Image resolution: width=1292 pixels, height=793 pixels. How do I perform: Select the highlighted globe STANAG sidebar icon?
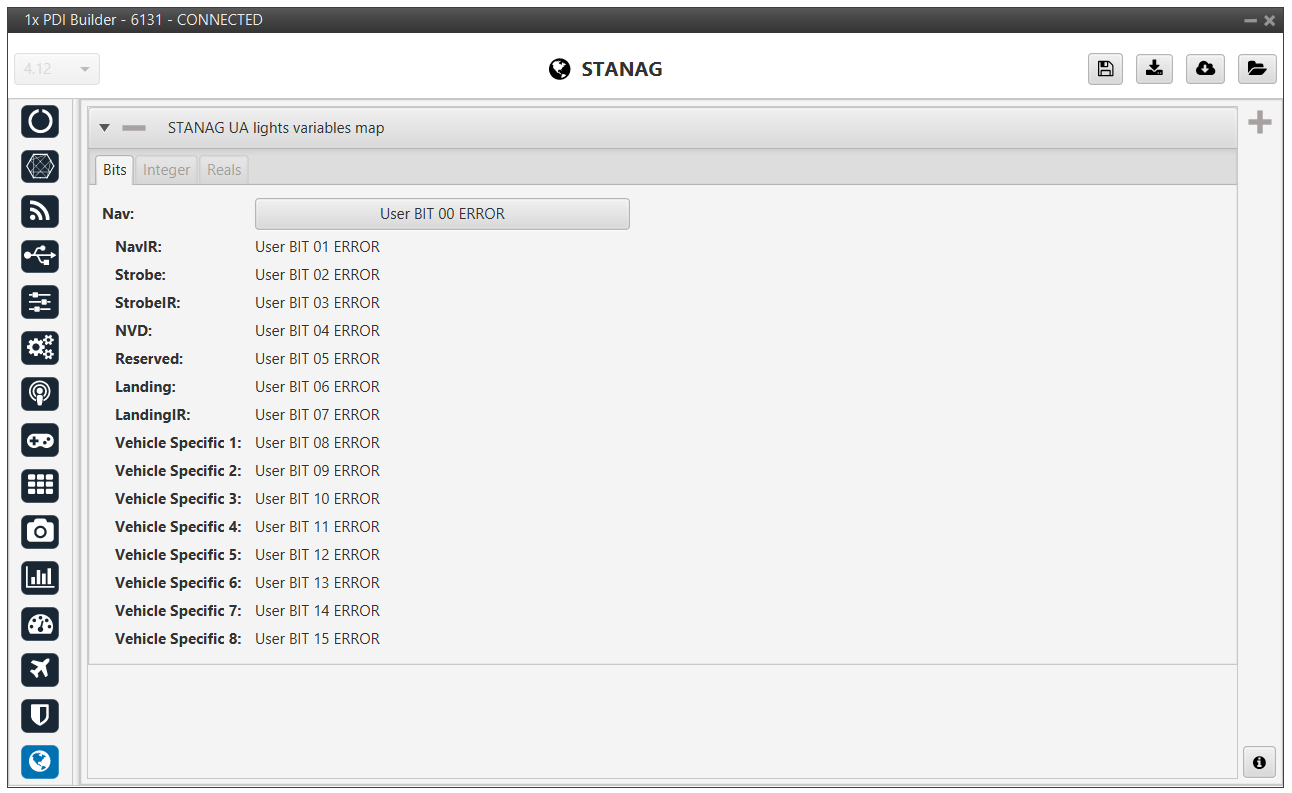click(x=40, y=762)
